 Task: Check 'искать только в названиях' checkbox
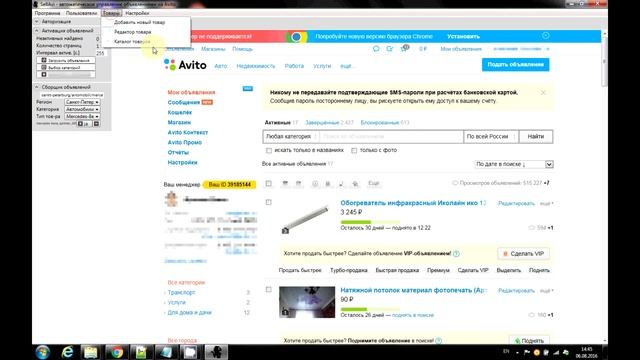click(x=269, y=151)
